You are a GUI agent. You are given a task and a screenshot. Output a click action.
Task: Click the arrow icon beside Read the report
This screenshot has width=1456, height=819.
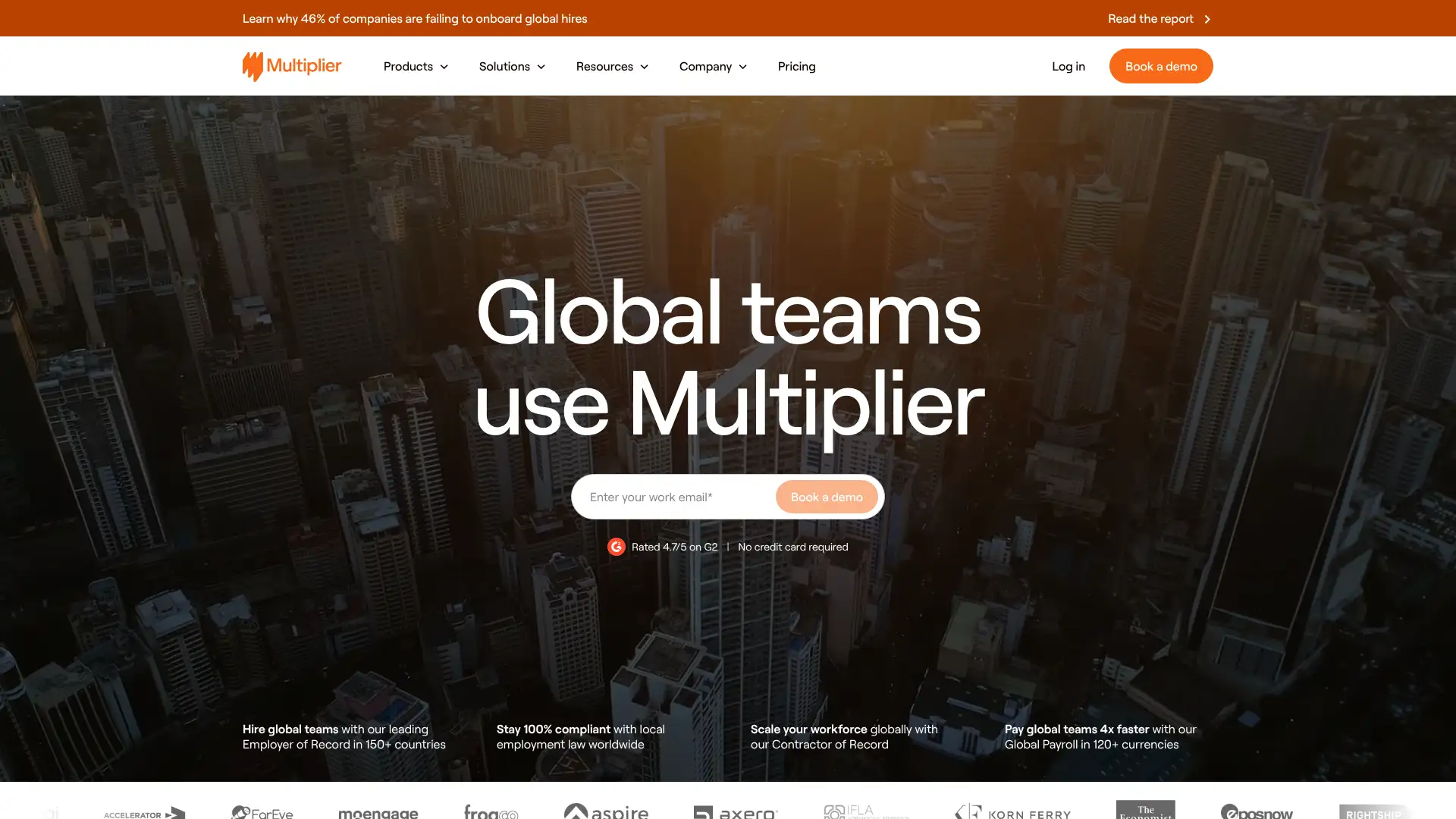[1207, 19]
